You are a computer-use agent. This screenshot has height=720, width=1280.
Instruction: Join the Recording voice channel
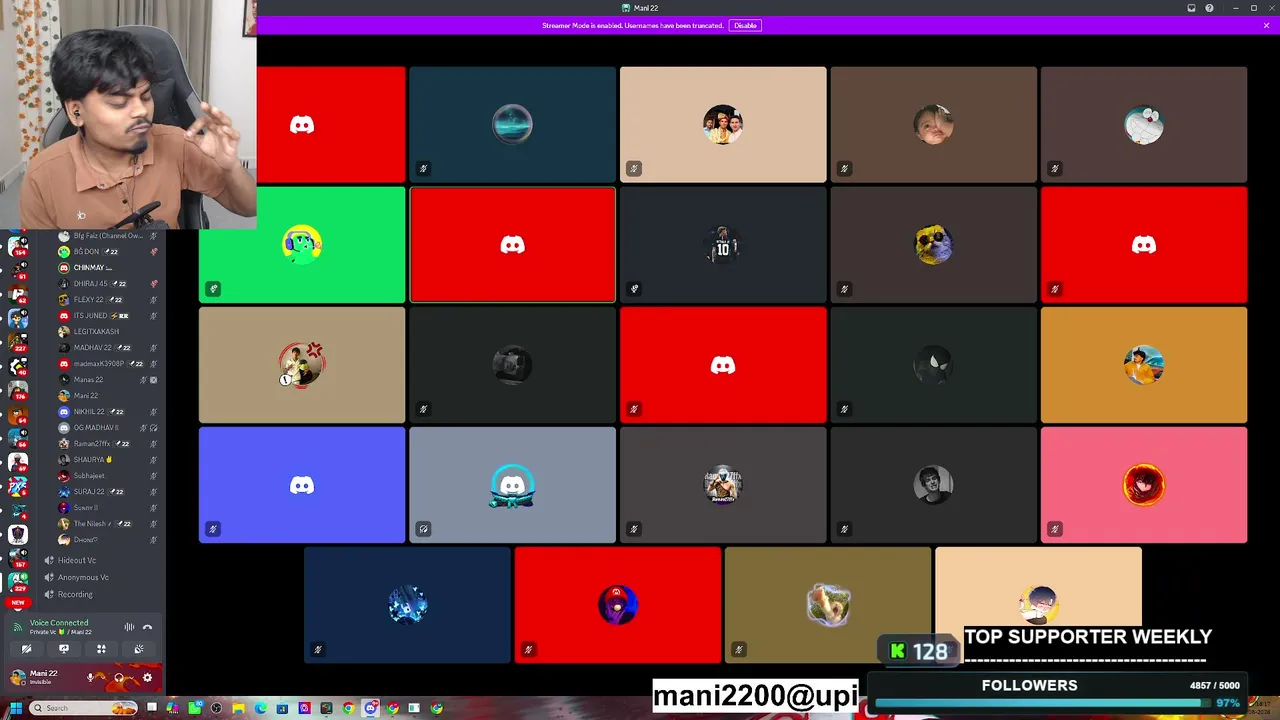pos(75,594)
